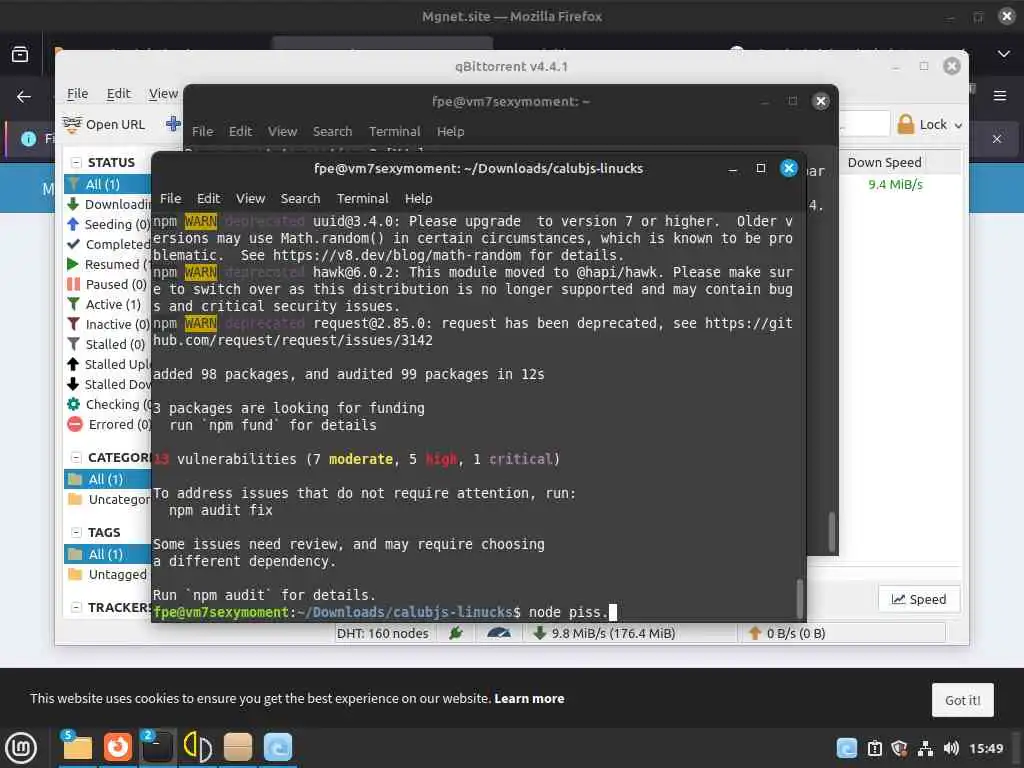This screenshot has height=768, width=1024.
Task: Select the Resumed status filter
Action: (108, 264)
